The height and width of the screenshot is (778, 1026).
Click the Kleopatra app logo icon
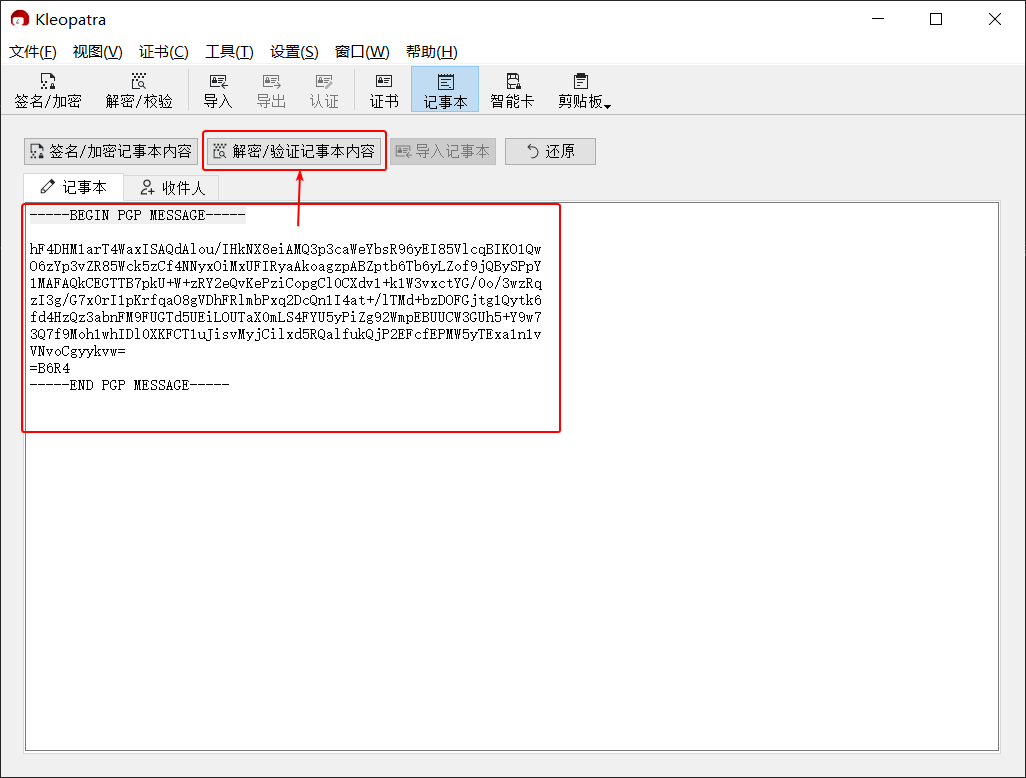click(x=19, y=19)
